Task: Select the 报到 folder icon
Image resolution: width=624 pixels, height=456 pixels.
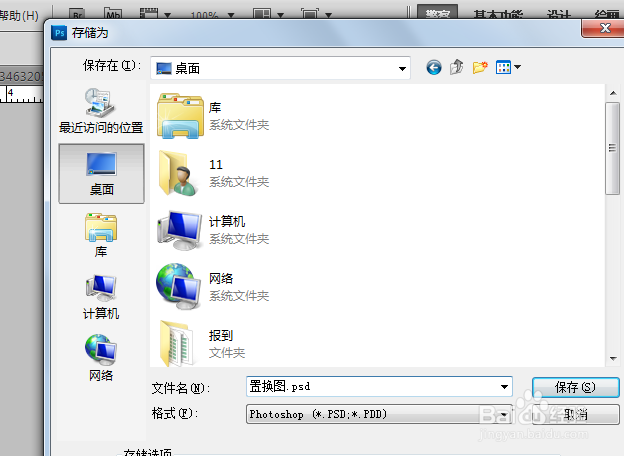Action: click(179, 343)
